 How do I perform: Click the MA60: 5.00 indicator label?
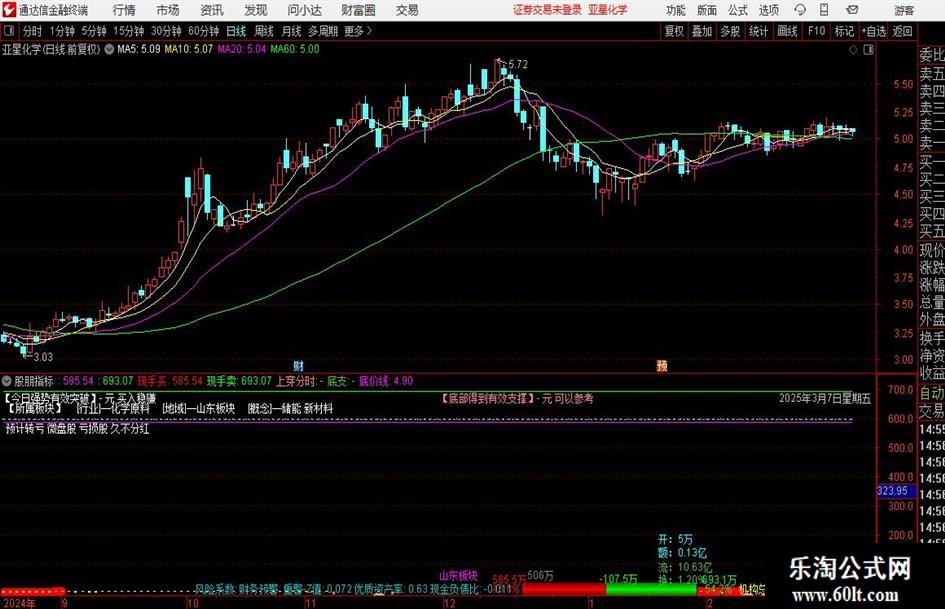pyautogui.click(x=295, y=49)
